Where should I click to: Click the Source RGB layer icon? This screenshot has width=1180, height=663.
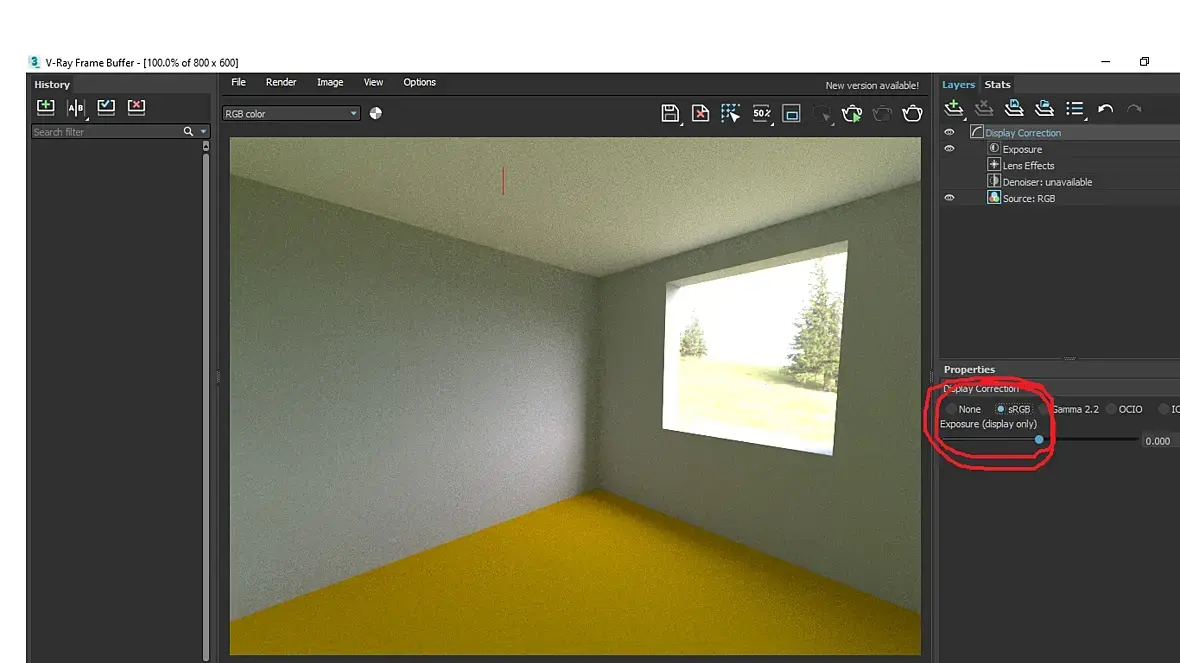point(993,198)
